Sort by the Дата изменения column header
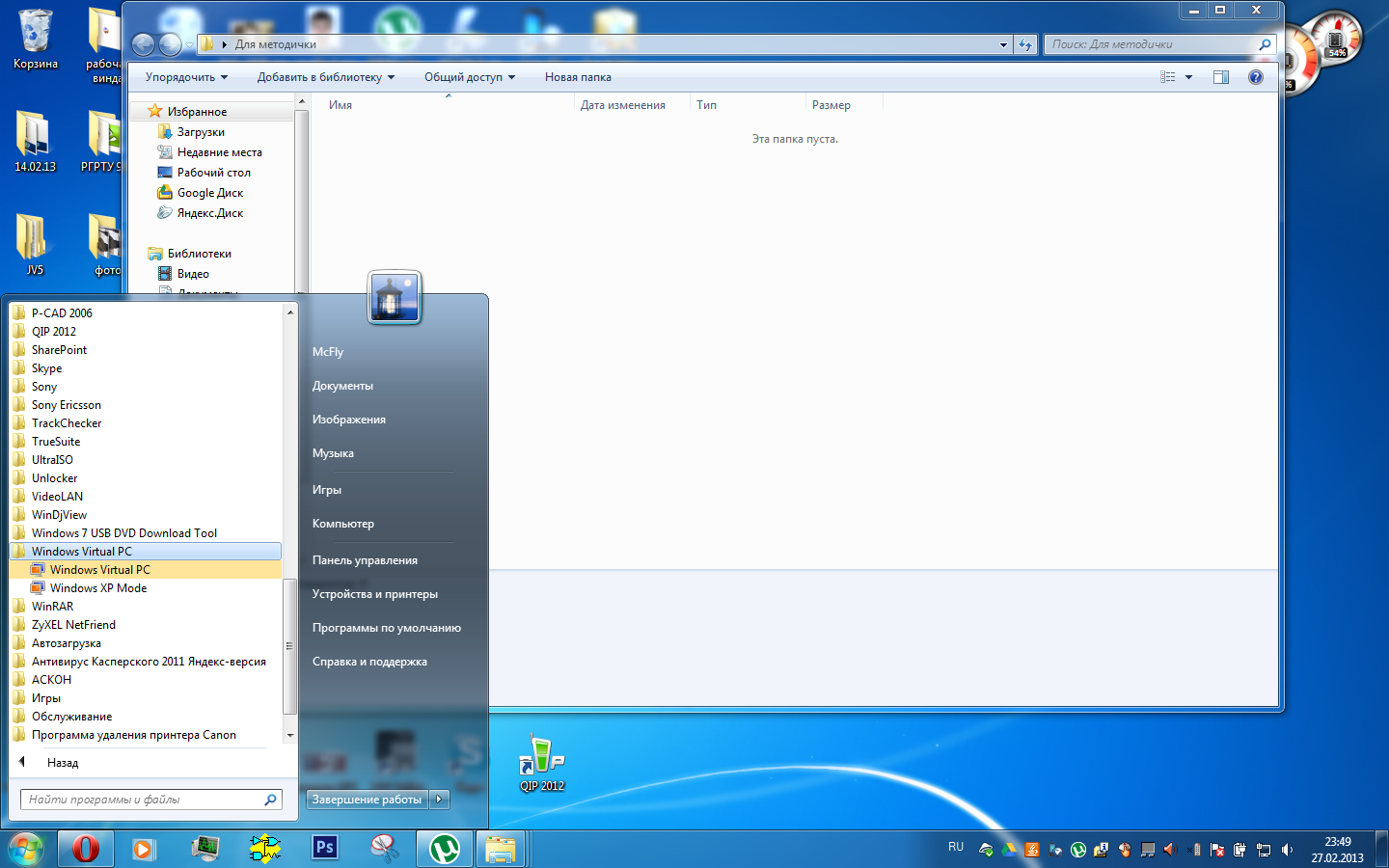 click(x=623, y=105)
